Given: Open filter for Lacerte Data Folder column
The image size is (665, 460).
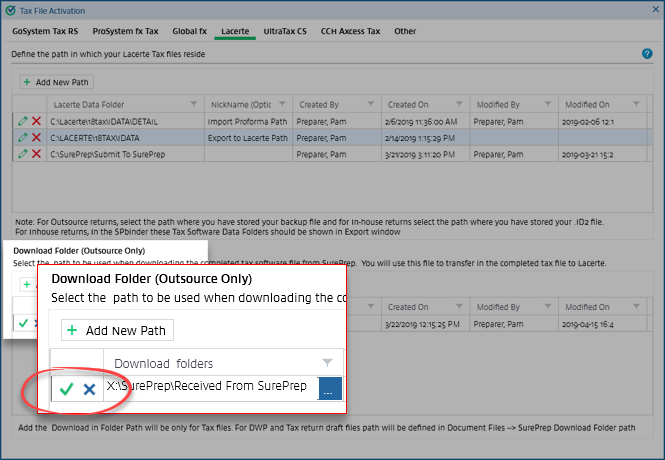Looking at the screenshot, I should (x=193, y=105).
